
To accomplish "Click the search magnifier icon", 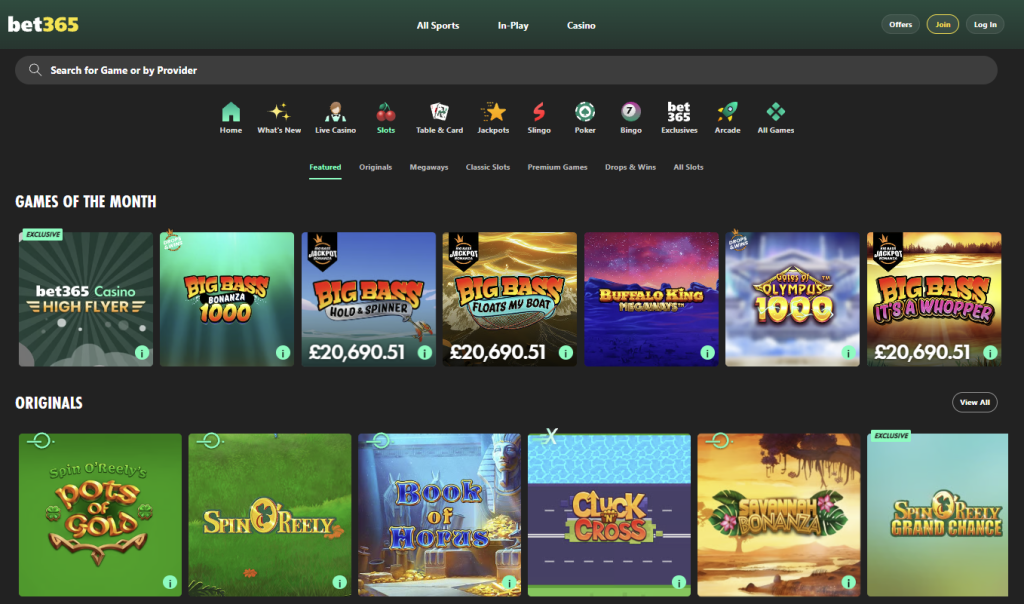I will 35,70.
